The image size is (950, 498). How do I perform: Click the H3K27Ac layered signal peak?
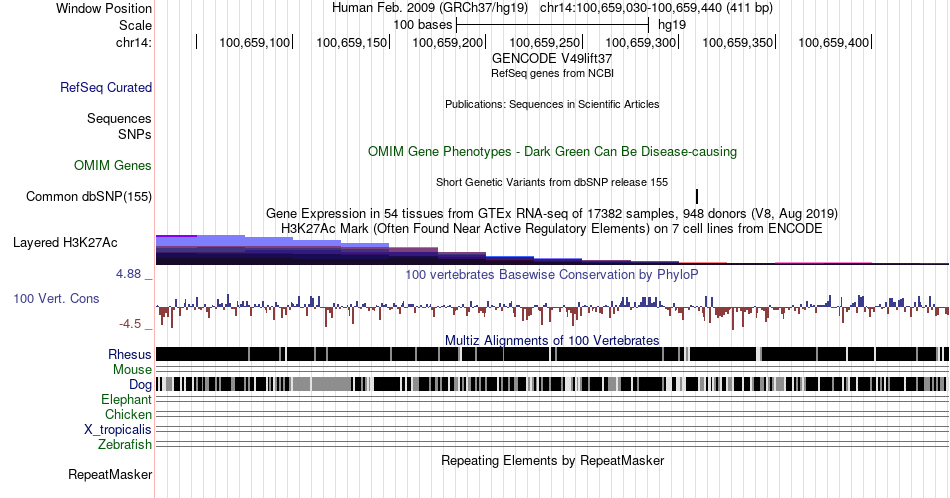tap(200, 250)
